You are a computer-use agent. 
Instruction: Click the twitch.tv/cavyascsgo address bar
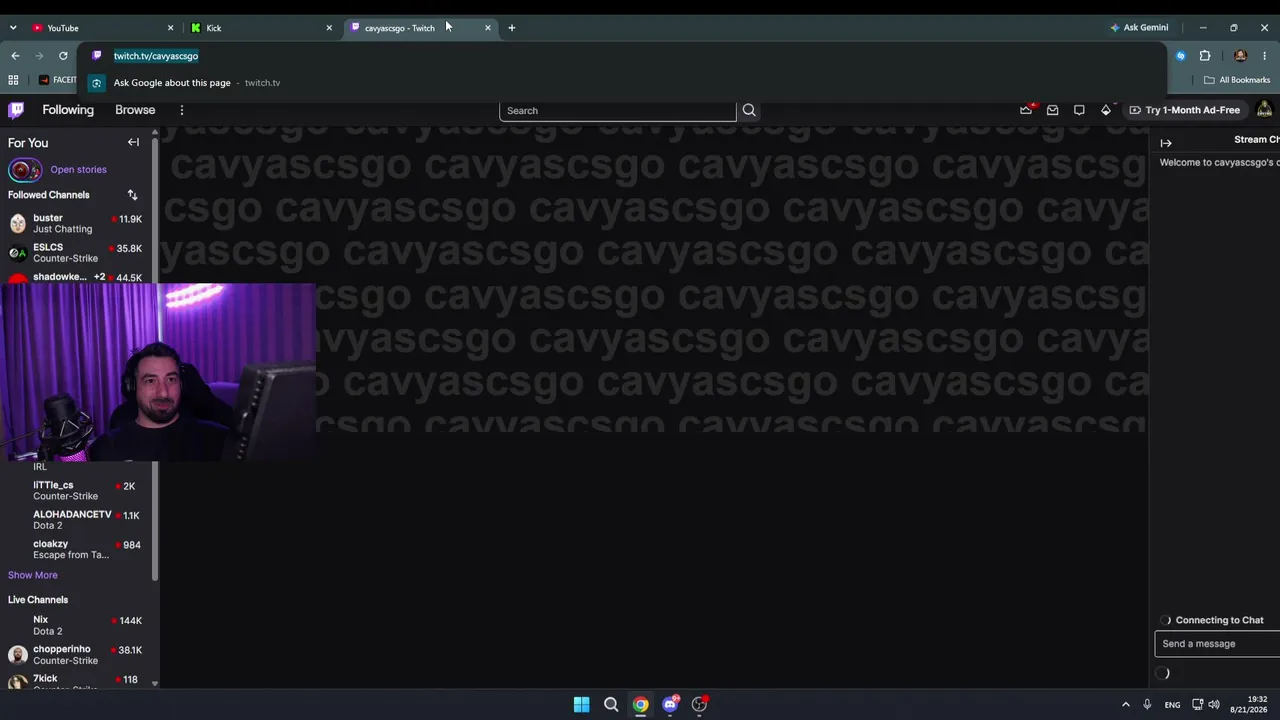click(156, 56)
